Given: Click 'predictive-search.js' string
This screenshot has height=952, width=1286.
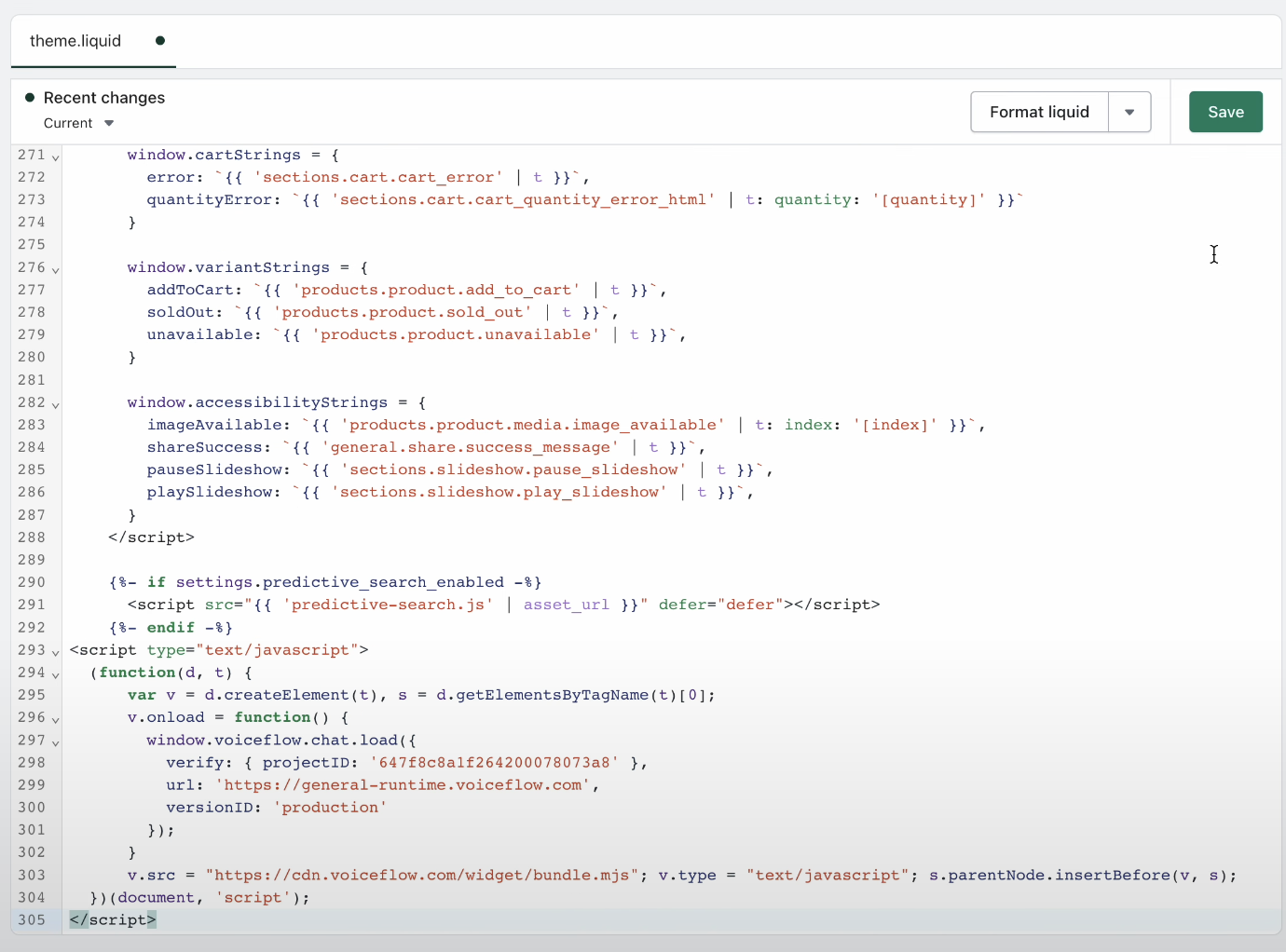Looking at the screenshot, I should point(388,605).
